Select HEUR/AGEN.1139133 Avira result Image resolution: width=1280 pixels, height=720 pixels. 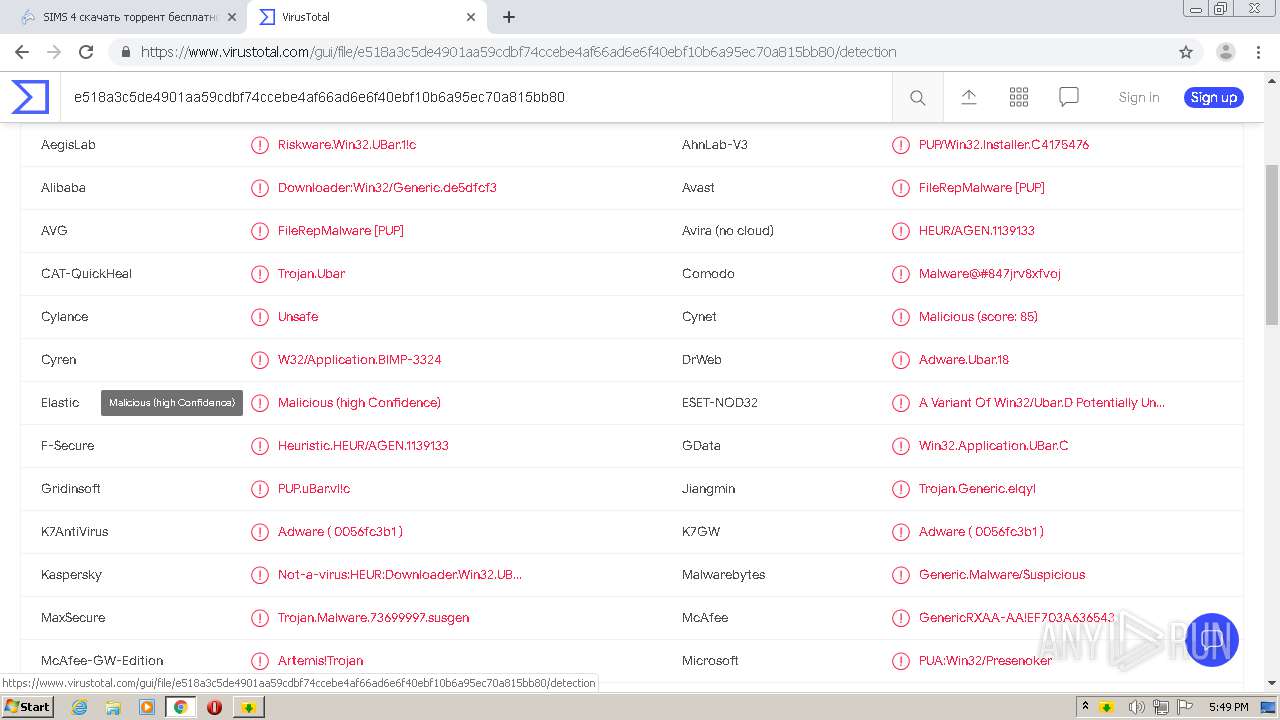pos(977,231)
